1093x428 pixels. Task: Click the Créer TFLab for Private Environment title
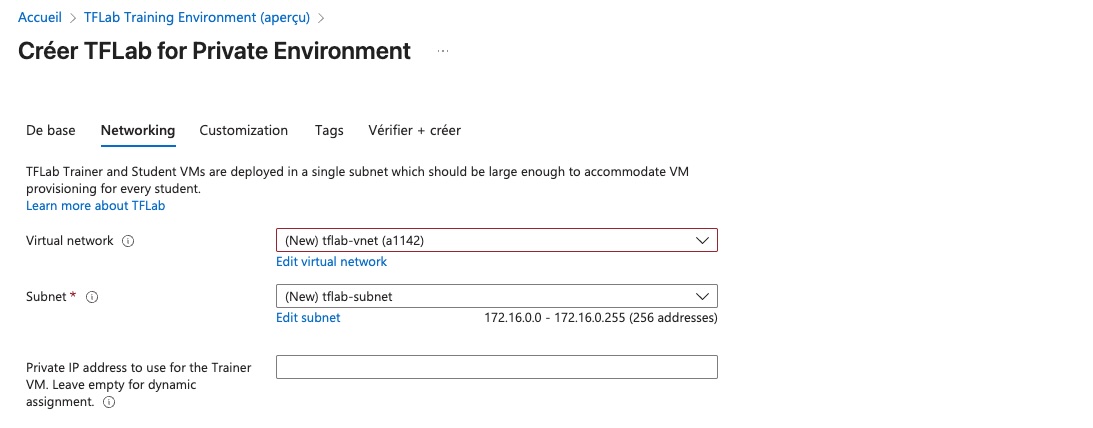click(215, 51)
